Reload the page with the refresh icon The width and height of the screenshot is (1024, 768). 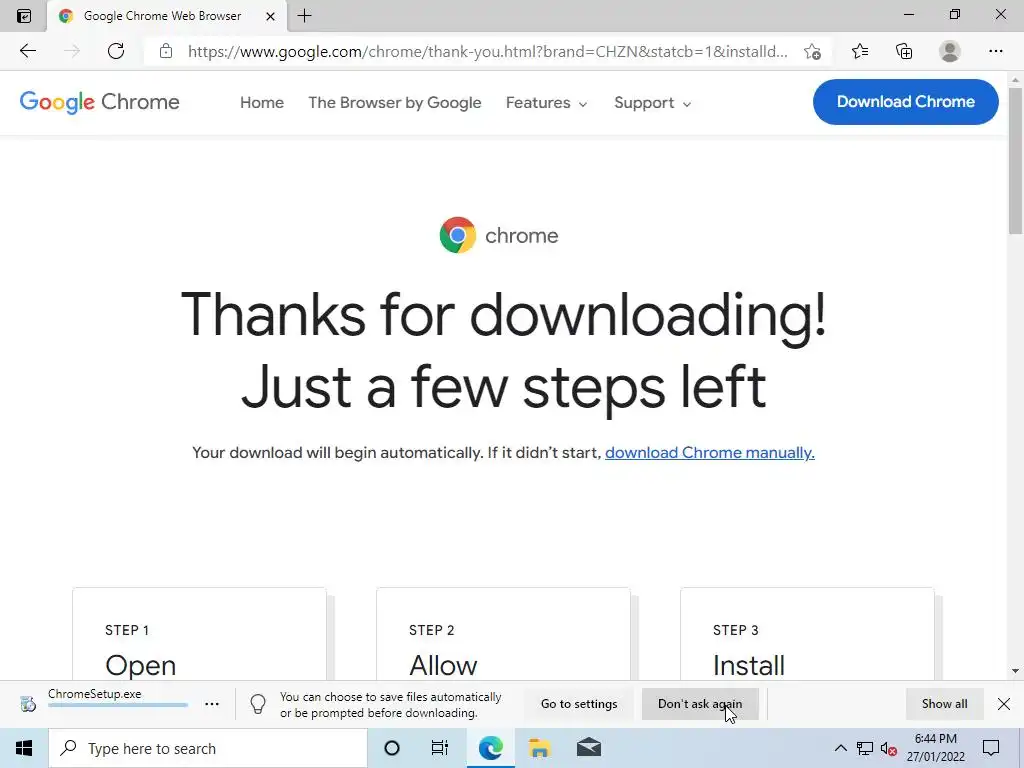(x=116, y=51)
